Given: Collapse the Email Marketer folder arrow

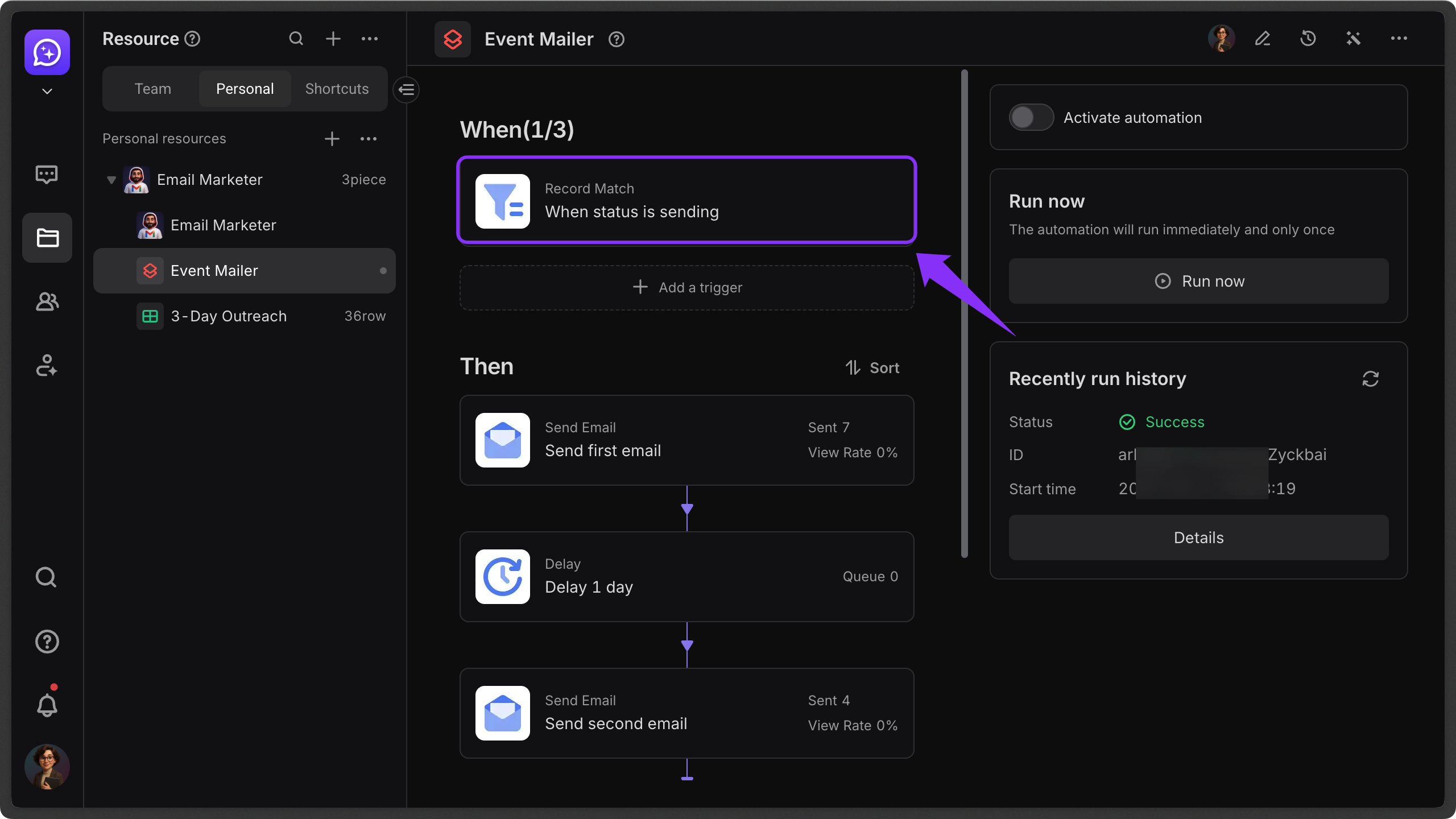Looking at the screenshot, I should click(x=111, y=180).
